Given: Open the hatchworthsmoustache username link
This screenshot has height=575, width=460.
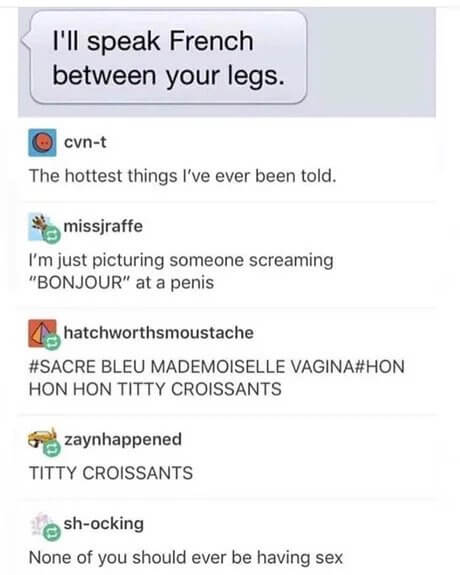Looking at the screenshot, I should (x=159, y=333).
